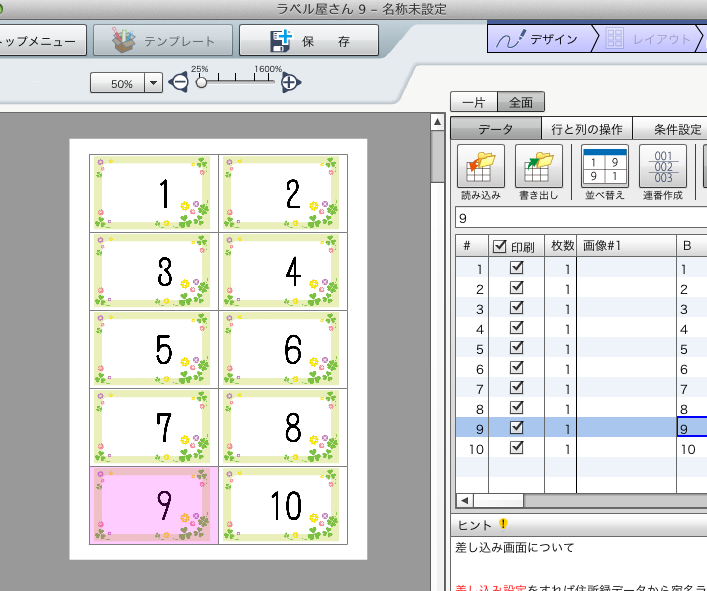Uncheck print checkbox for row 1
Viewport: 707px width, 591px height.
click(517, 268)
